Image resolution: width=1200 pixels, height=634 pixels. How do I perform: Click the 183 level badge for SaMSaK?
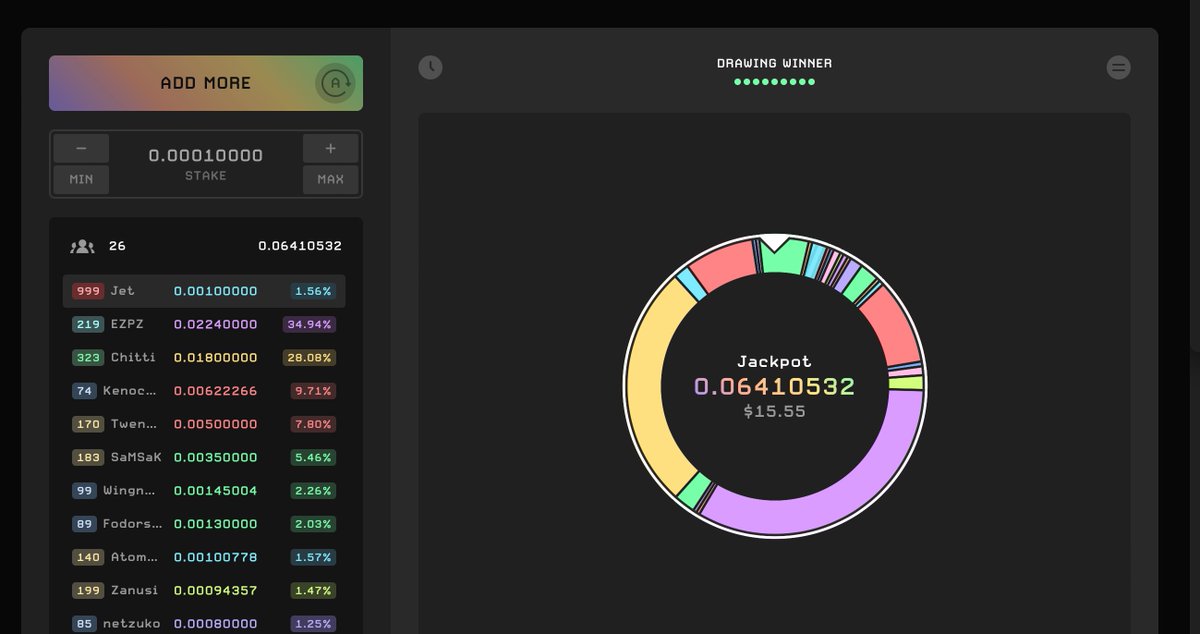[x=88, y=457]
